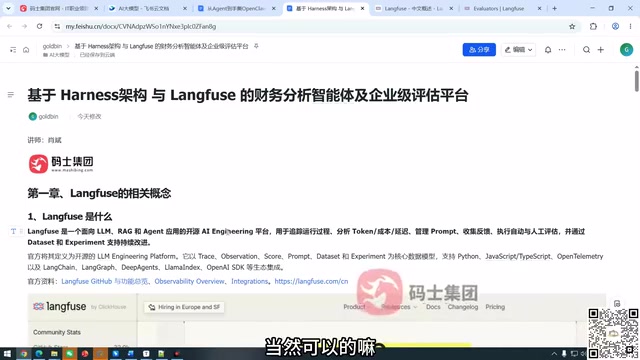
Task: Open File Explorer from the taskbar
Action: tap(54, 353)
